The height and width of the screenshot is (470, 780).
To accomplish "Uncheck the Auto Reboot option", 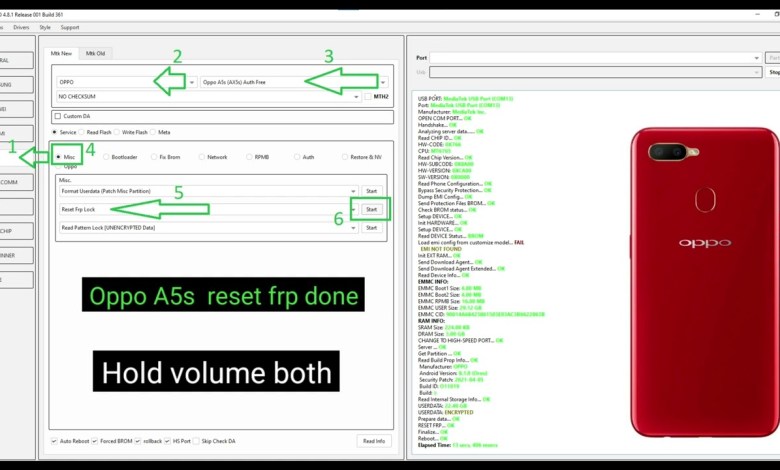I will [x=55, y=441].
